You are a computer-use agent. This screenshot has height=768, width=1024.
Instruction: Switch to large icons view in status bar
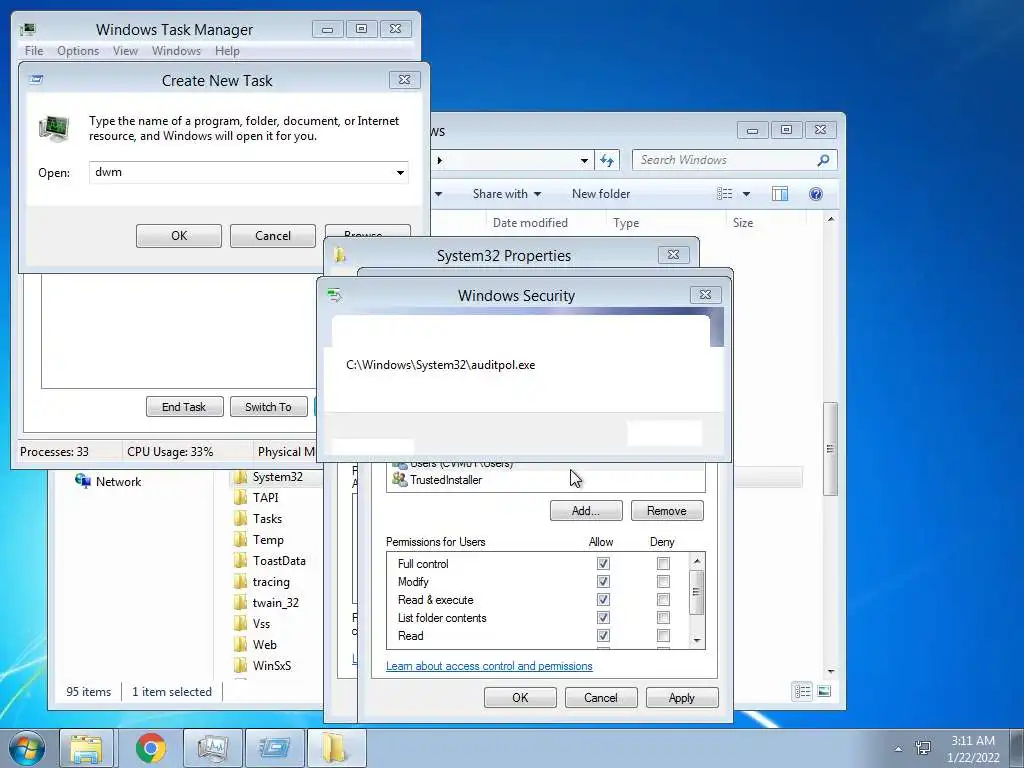coord(824,691)
